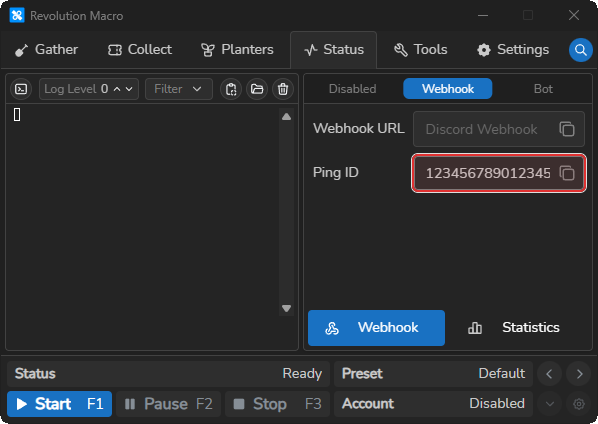Click the Preset Default field
Viewport: 598px width, 424px height.
pyautogui.click(x=434, y=374)
